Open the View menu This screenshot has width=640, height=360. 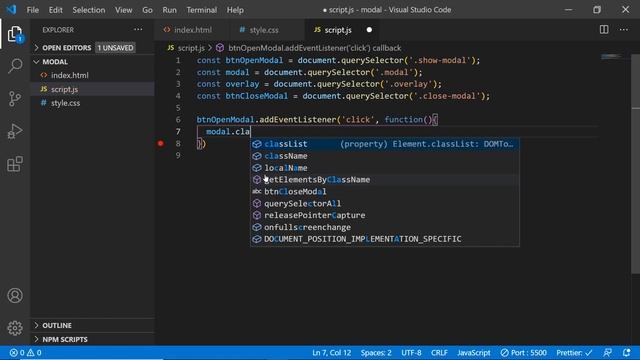[x=123, y=10]
